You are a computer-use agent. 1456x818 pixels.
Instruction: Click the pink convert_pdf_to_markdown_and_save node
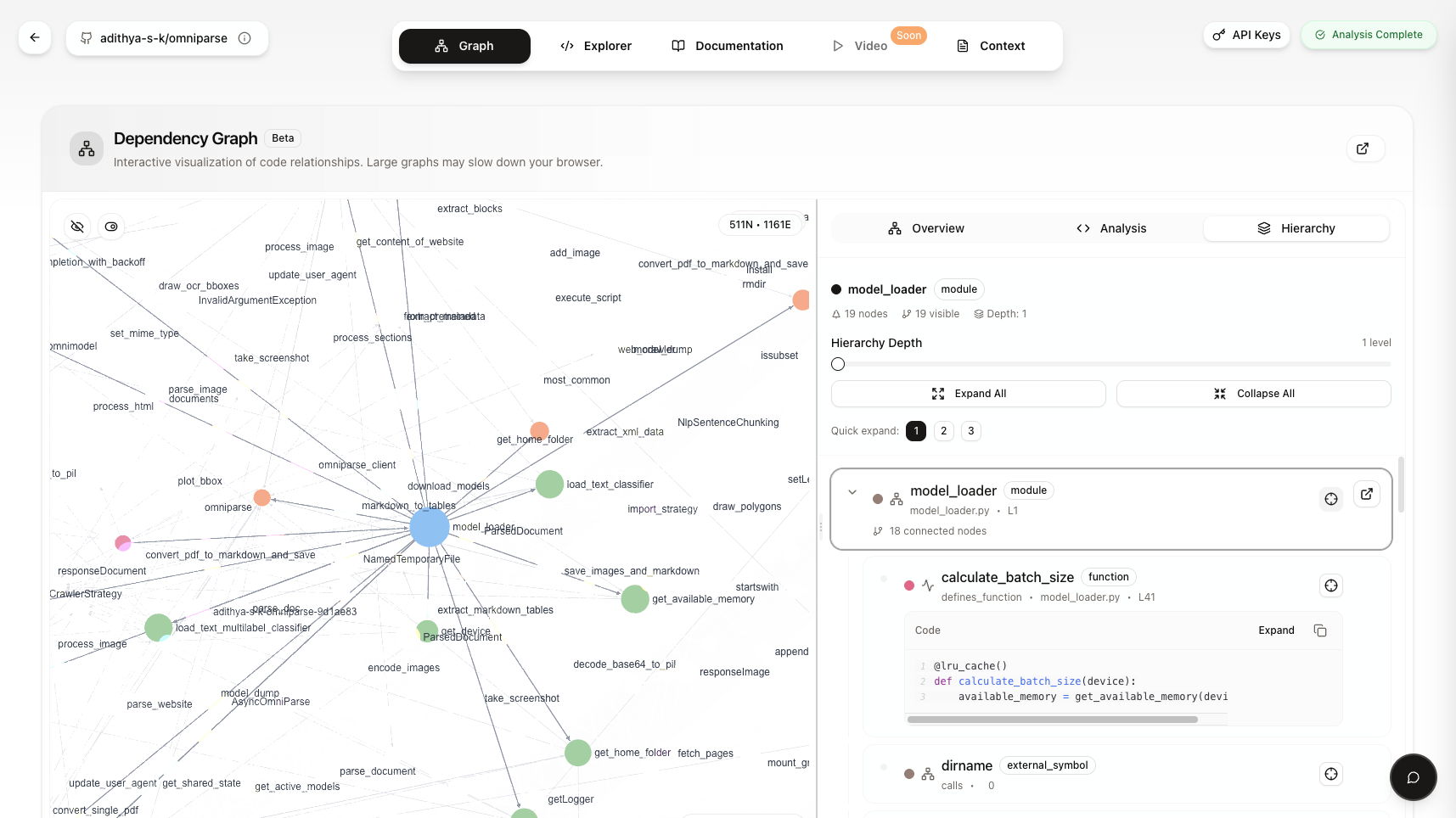(x=123, y=543)
